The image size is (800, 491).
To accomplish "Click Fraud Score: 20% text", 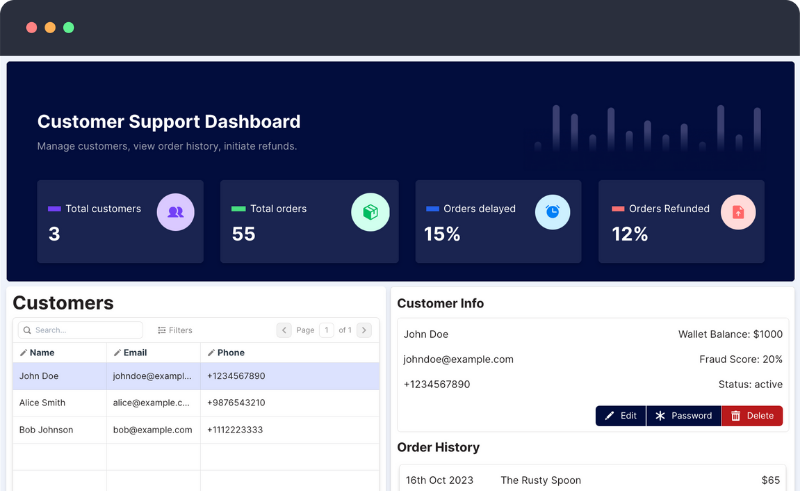I will coord(741,359).
